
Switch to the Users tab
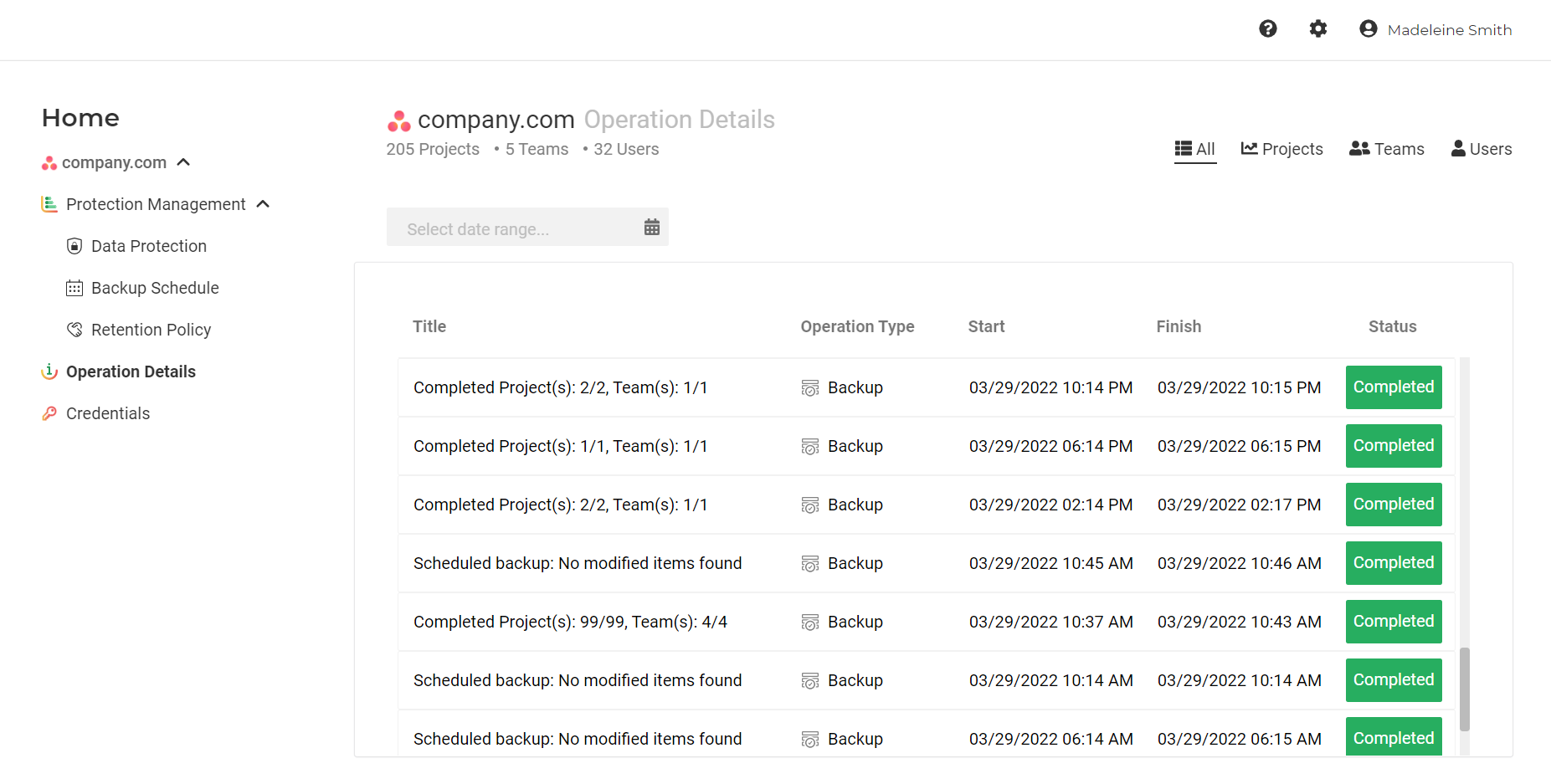[x=1482, y=149]
